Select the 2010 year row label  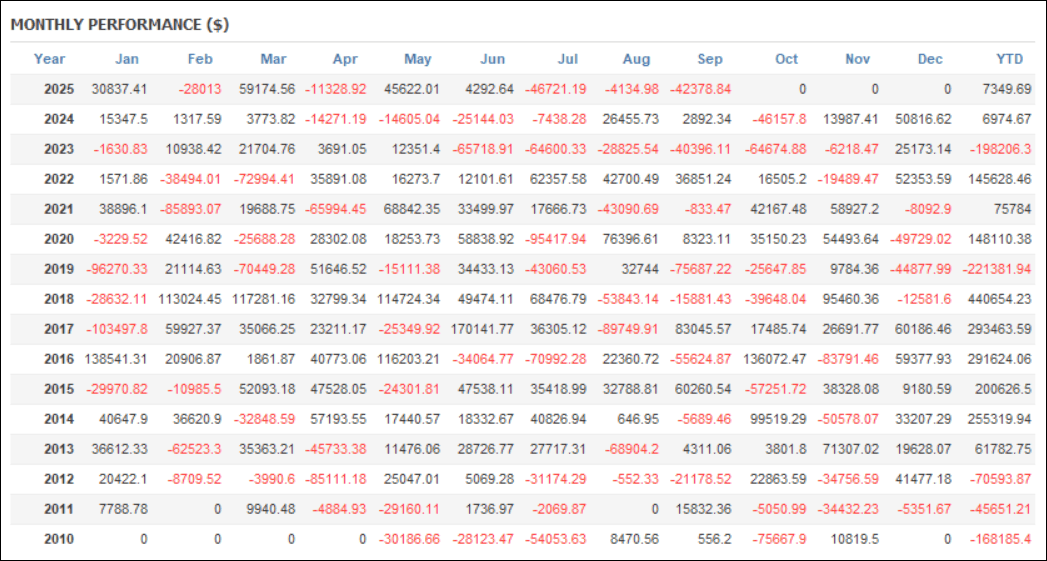(60, 539)
